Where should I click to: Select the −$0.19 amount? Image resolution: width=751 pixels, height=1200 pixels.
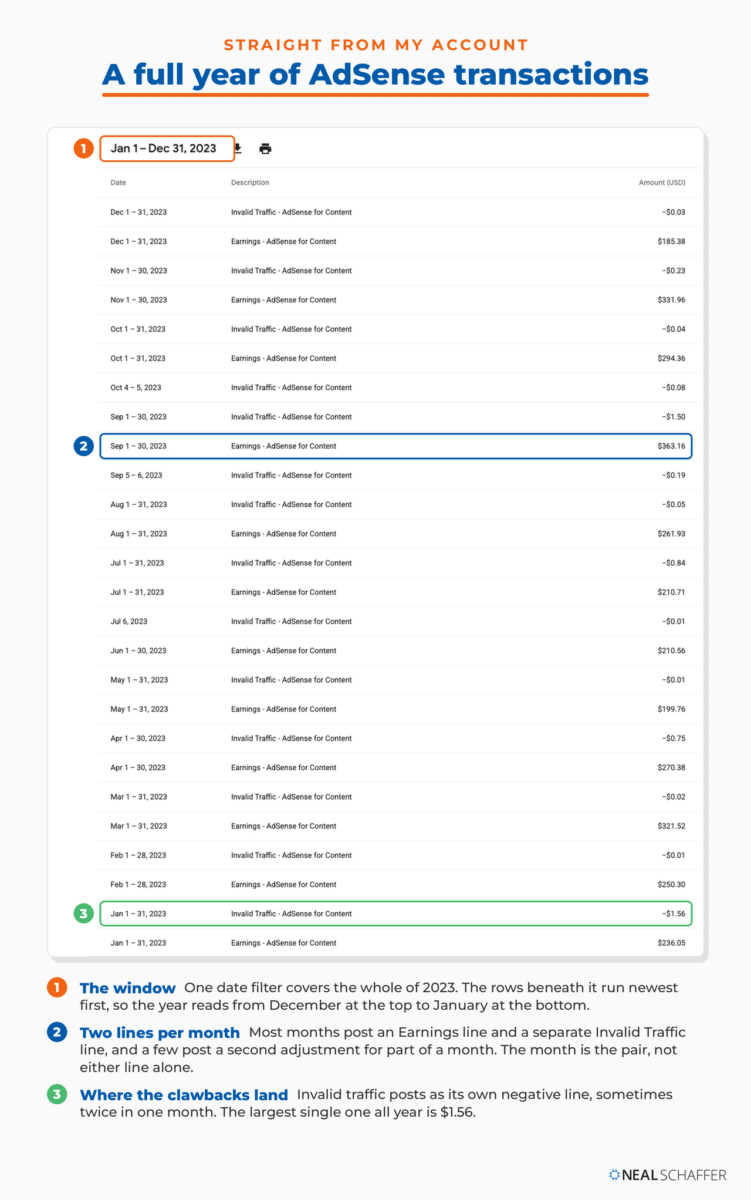tap(673, 475)
